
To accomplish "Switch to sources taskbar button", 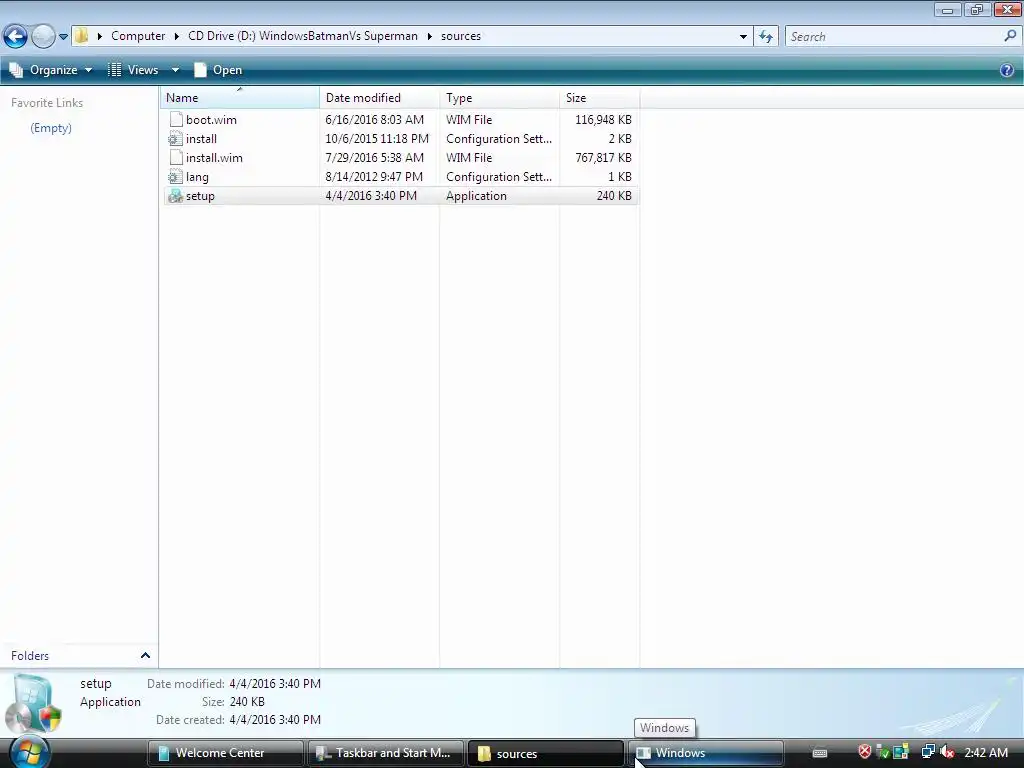I will click(546, 753).
